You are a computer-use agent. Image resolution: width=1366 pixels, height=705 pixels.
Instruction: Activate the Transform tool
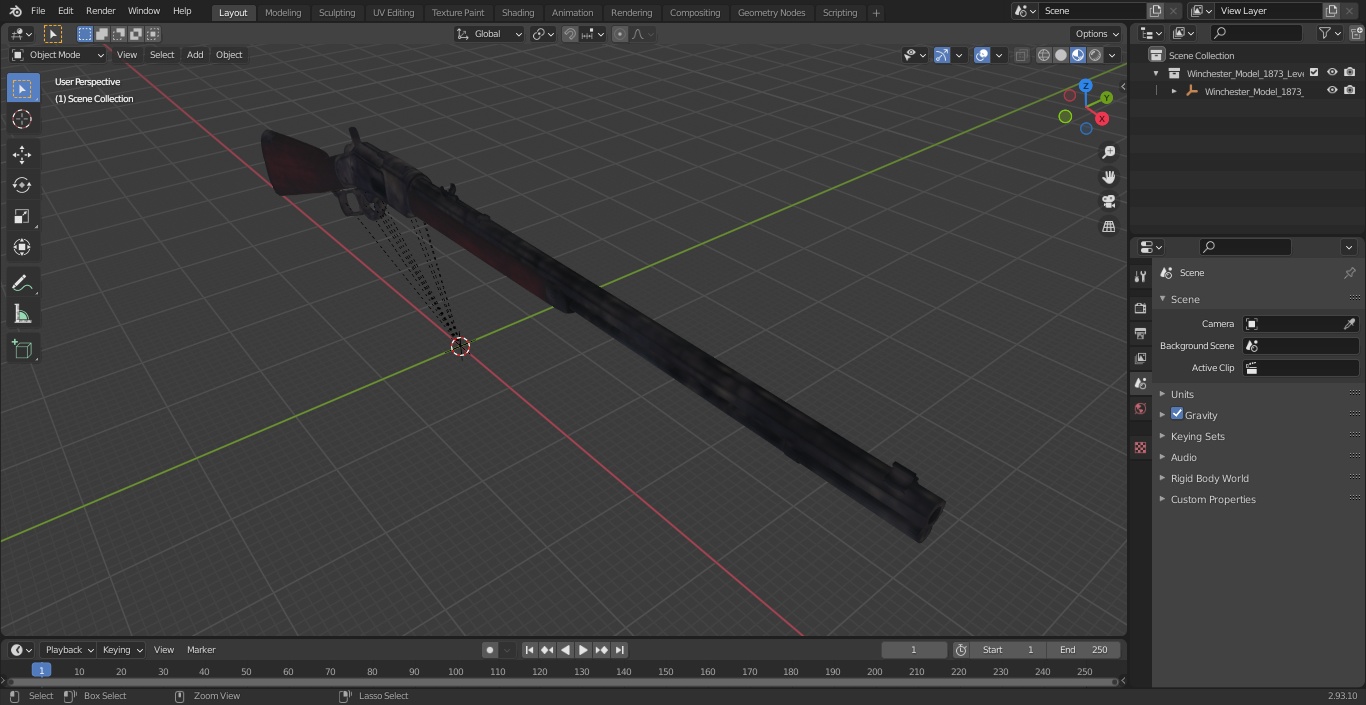[x=22, y=247]
